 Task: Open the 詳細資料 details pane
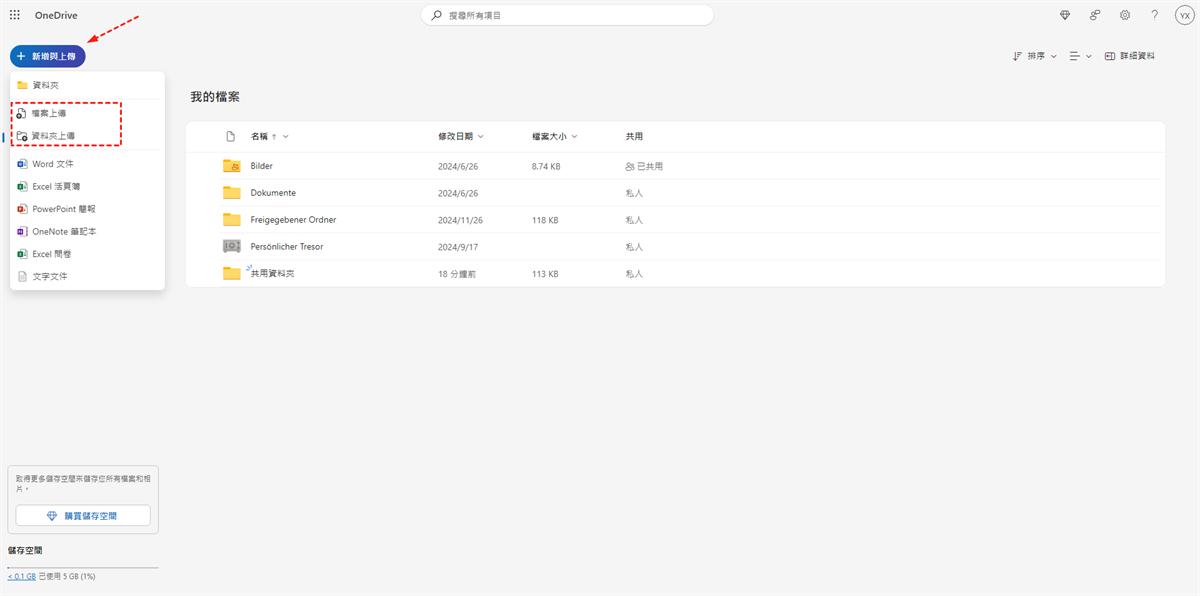pos(1130,56)
